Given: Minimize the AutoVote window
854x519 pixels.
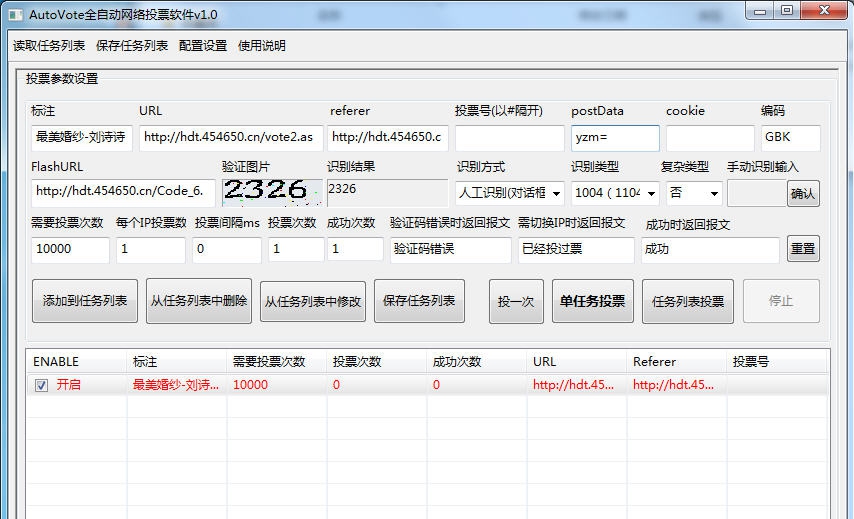Looking at the screenshot, I should 760,11.
